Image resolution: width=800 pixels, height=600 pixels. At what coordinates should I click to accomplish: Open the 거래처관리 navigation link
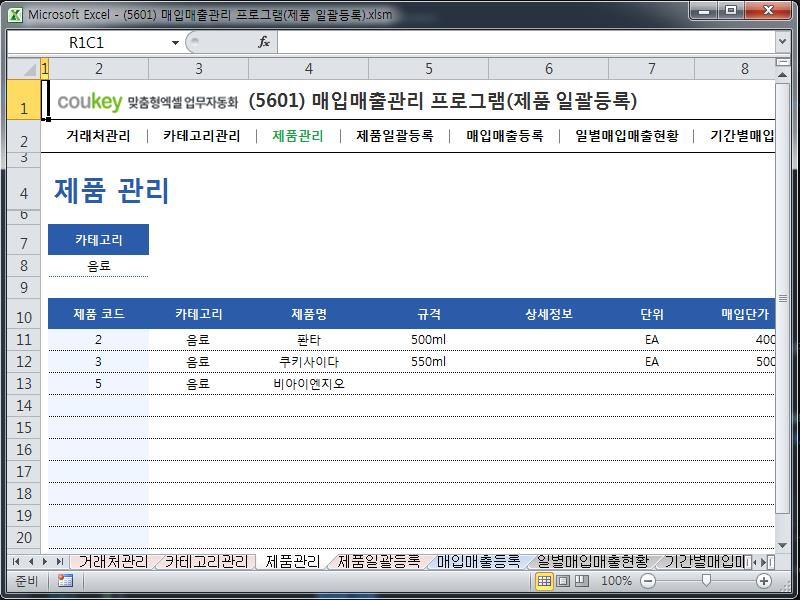98,136
